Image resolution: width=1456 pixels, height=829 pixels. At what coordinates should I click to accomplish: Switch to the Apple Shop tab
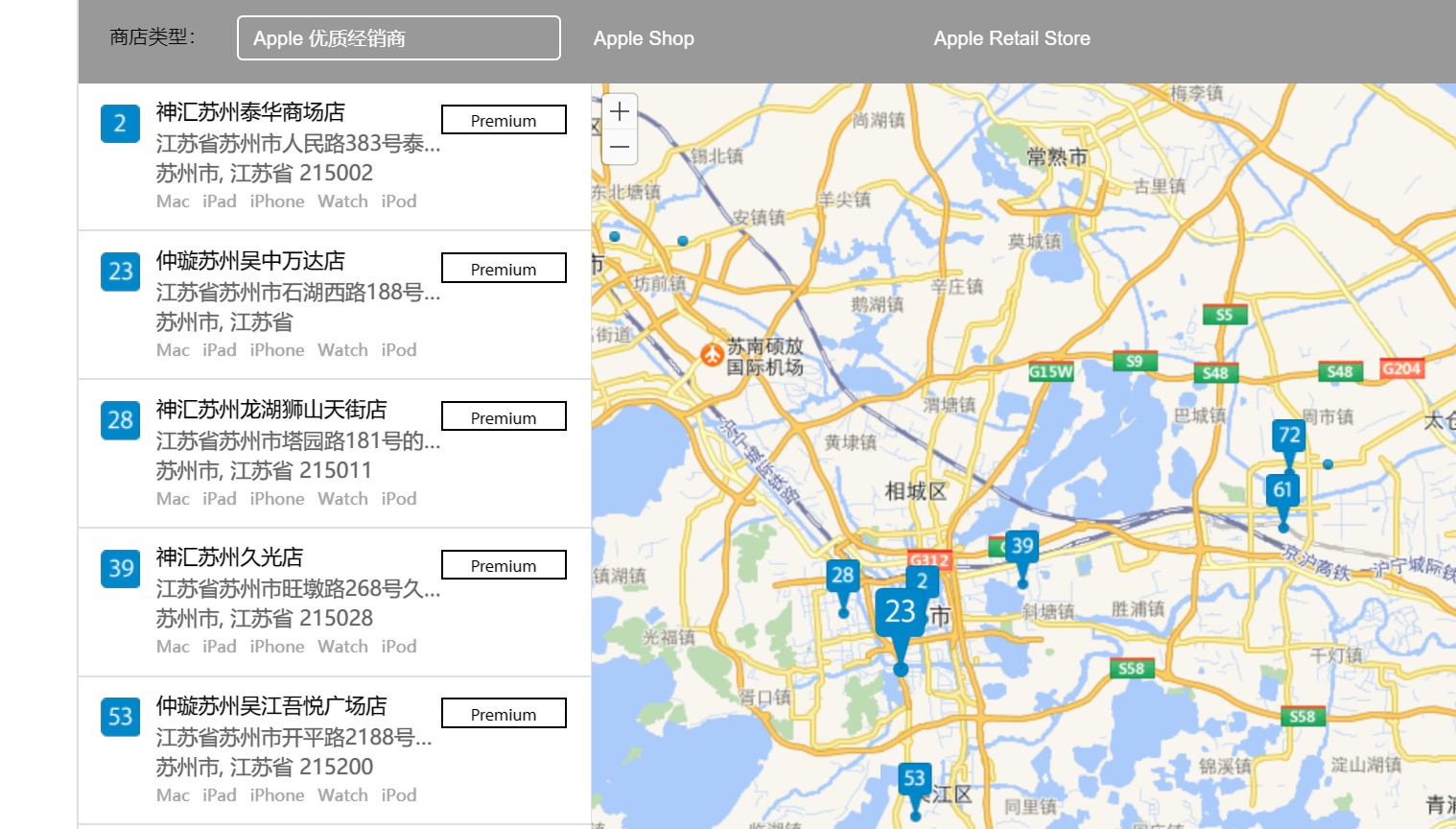click(644, 38)
